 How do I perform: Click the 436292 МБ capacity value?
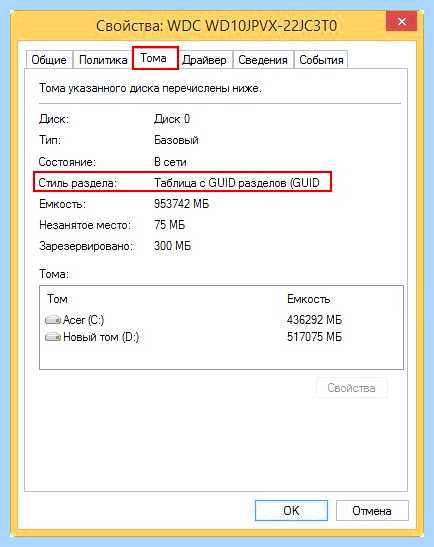pos(314,320)
